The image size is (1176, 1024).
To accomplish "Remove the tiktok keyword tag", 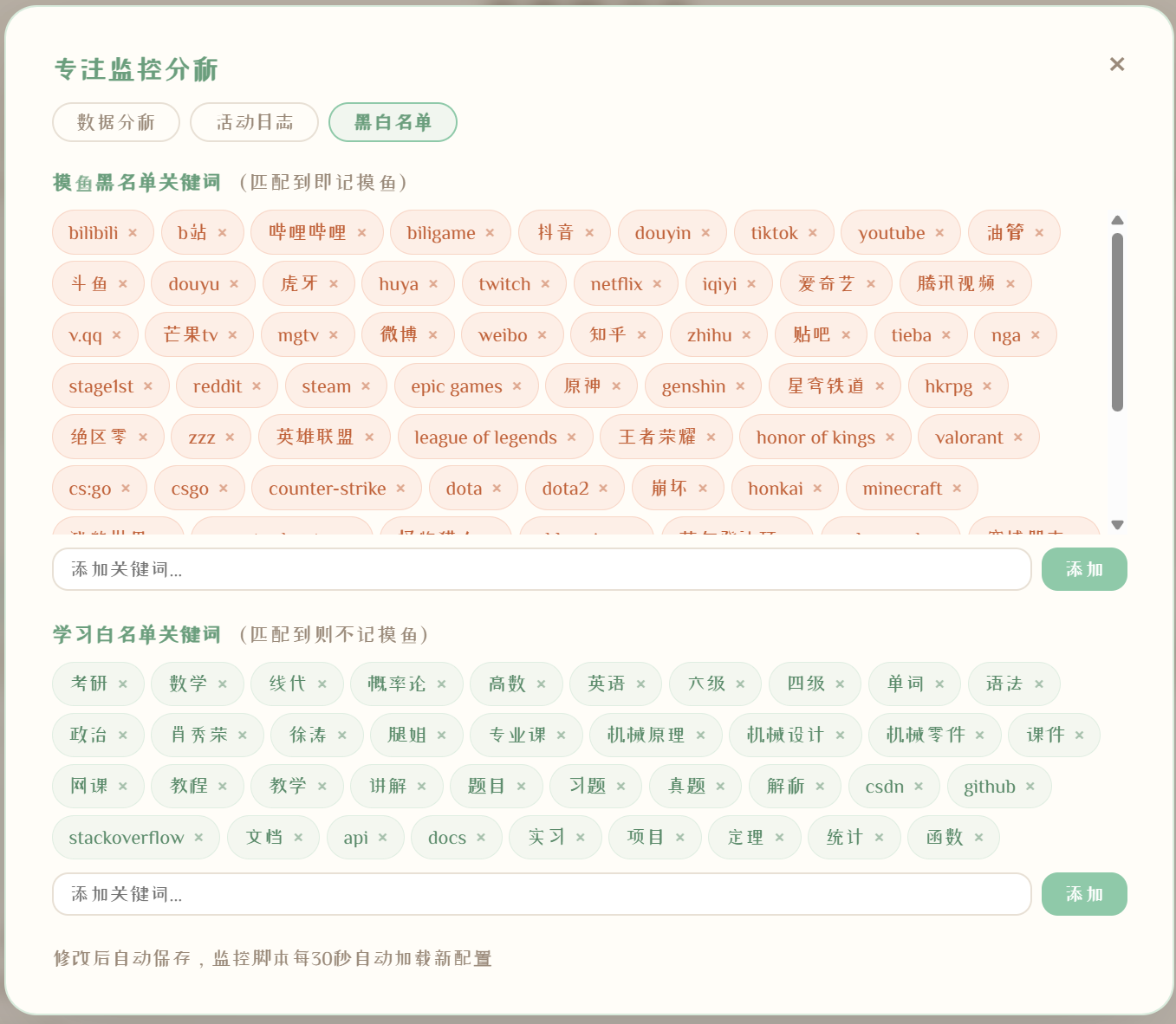I will coord(813,233).
